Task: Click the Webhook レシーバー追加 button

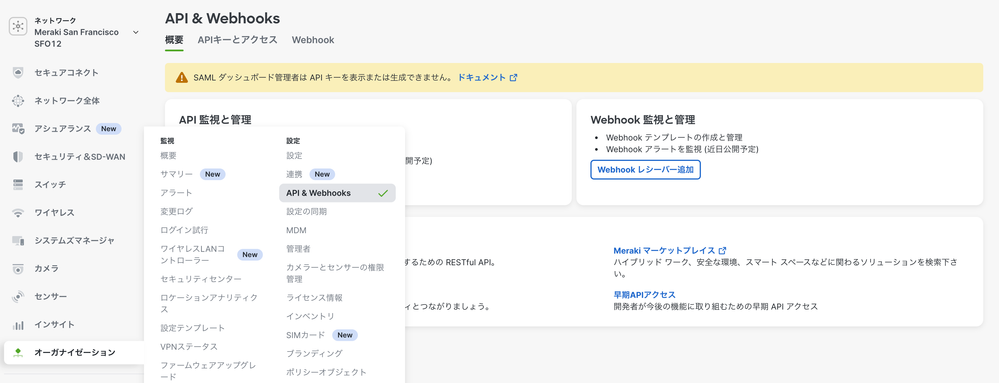Action: [645, 170]
